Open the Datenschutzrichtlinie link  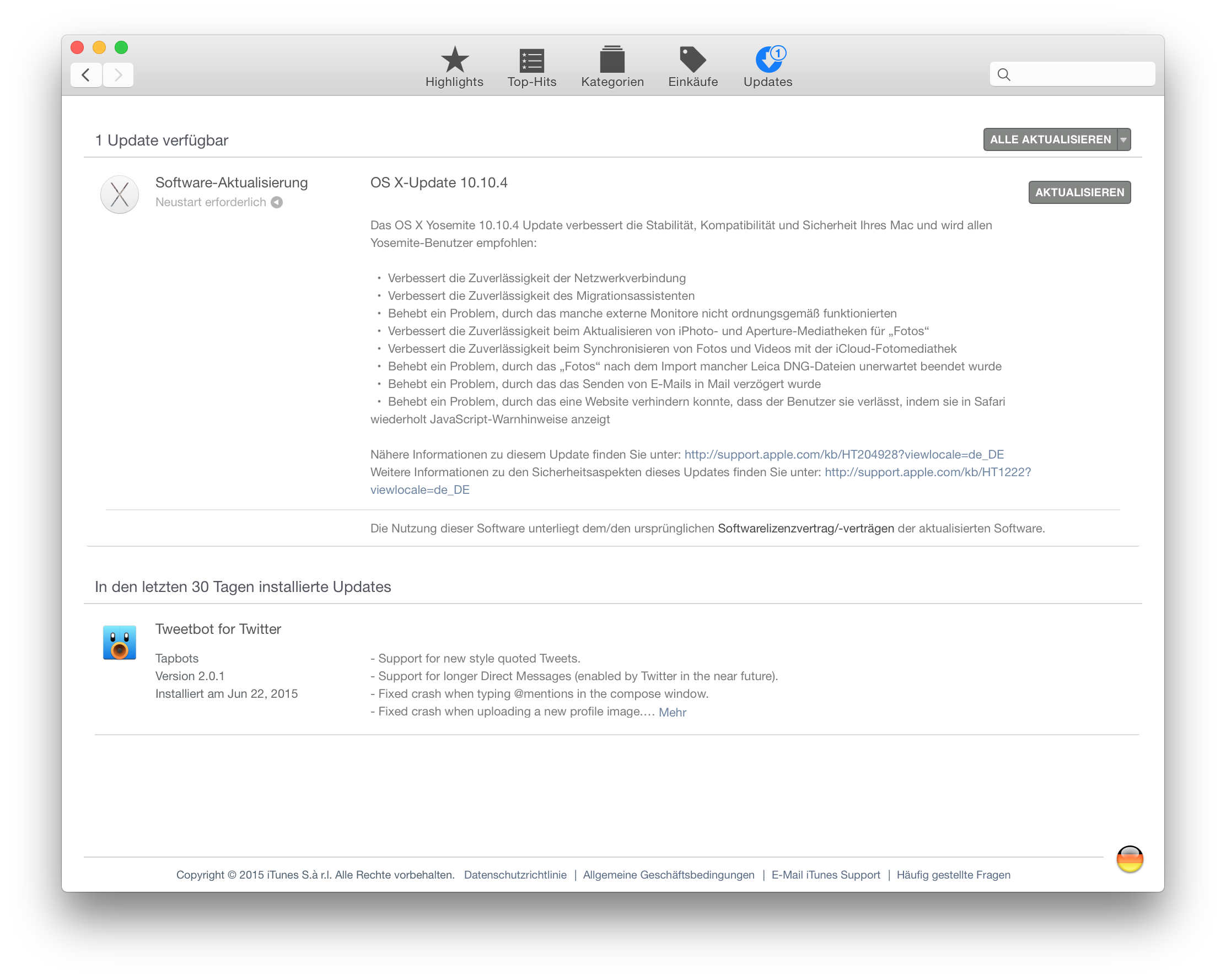coord(515,875)
